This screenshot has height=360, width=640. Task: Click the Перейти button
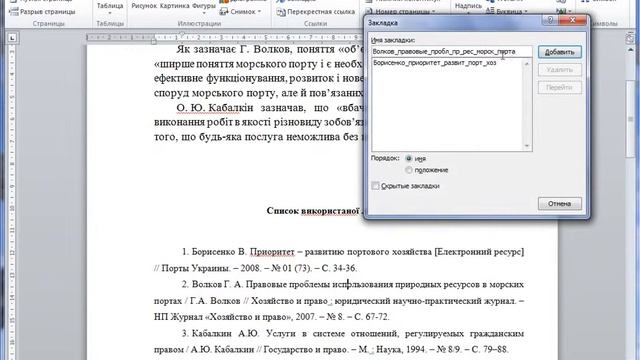click(x=560, y=87)
